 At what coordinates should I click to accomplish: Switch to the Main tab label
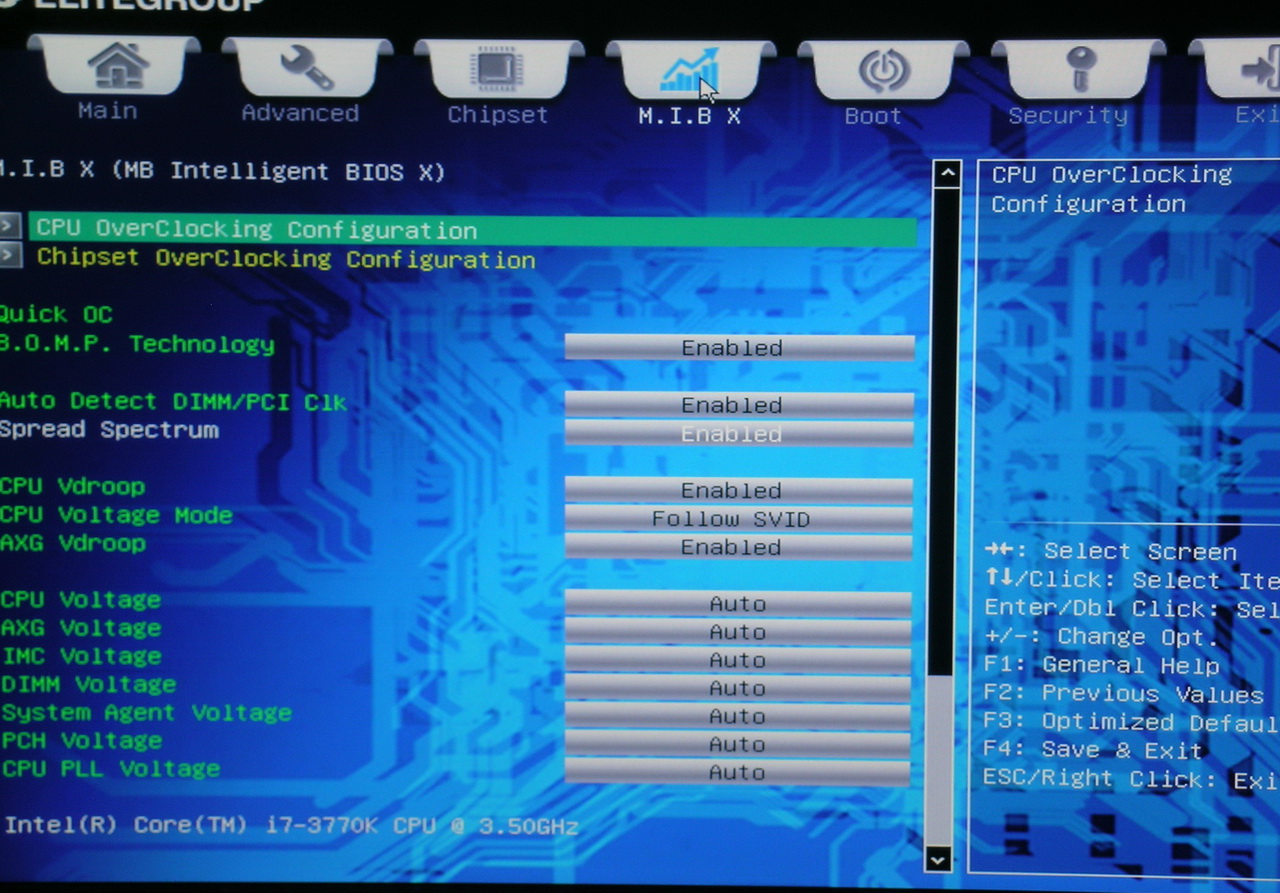click(x=107, y=110)
